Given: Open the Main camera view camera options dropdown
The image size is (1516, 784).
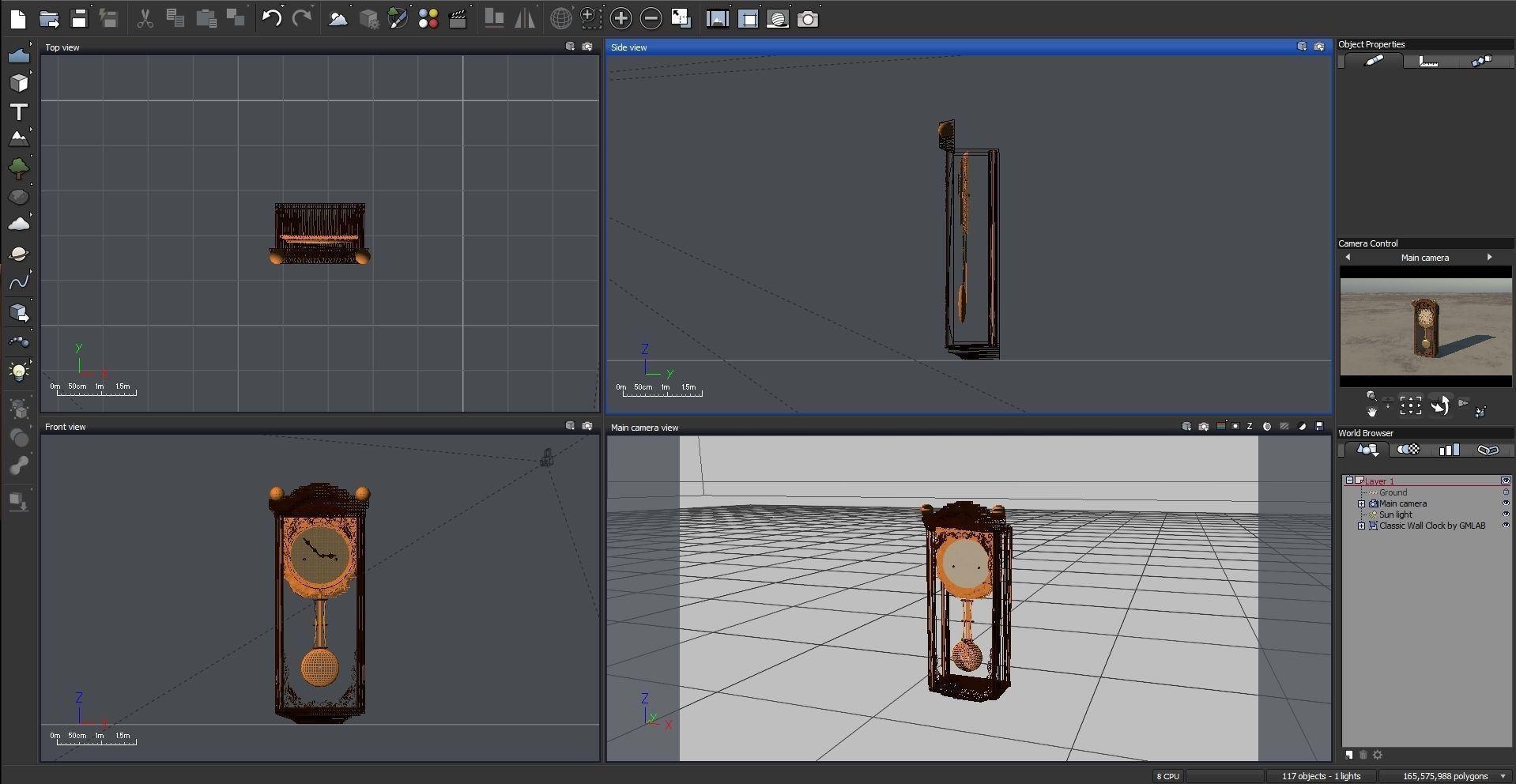Looking at the screenshot, I should (1204, 427).
